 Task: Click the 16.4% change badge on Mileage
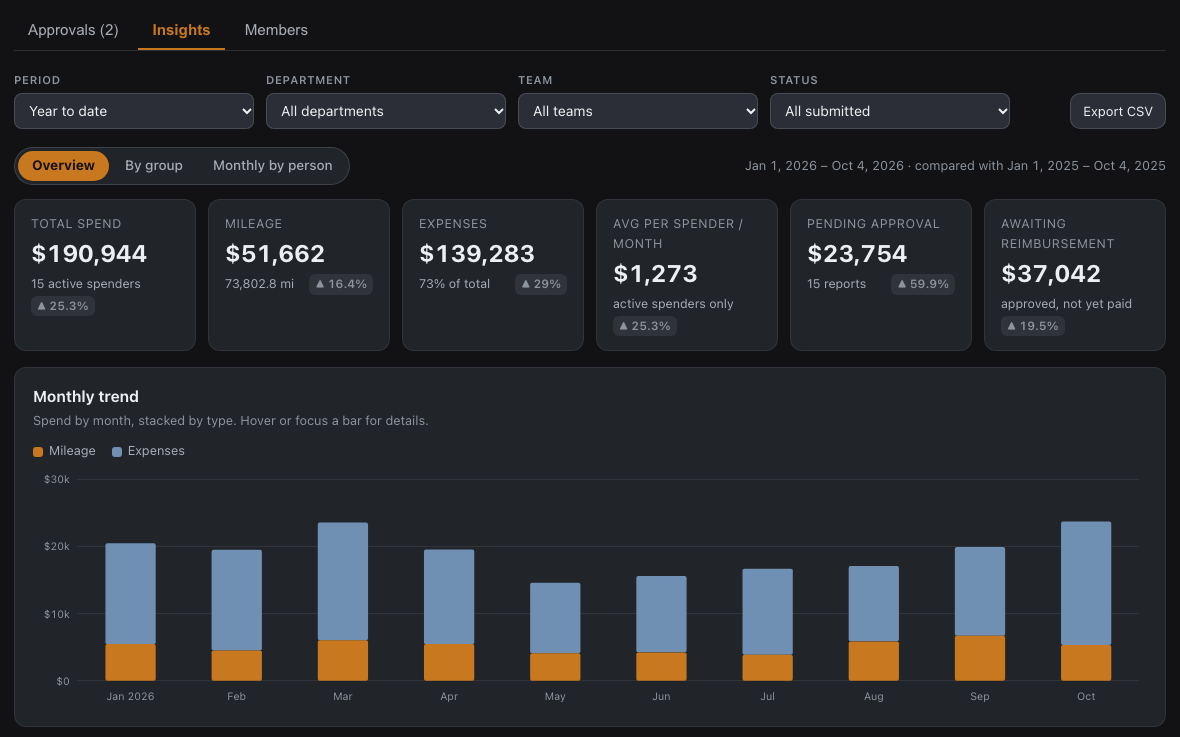coord(341,284)
